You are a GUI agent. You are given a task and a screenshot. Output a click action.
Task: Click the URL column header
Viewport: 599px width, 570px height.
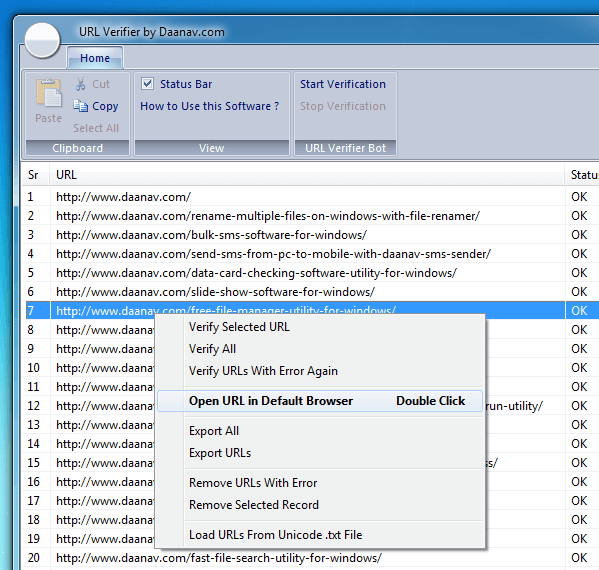click(307, 175)
